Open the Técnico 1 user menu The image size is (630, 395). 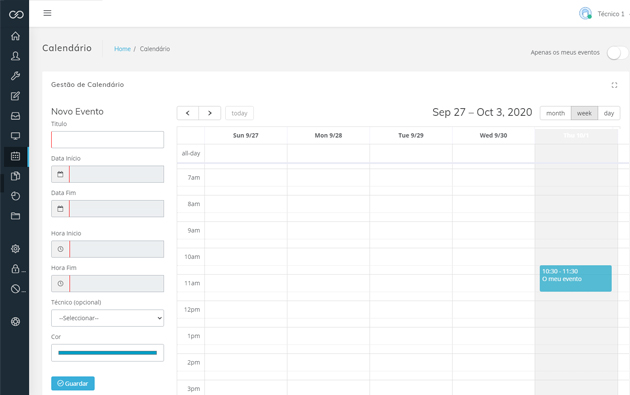coord(612,14)
